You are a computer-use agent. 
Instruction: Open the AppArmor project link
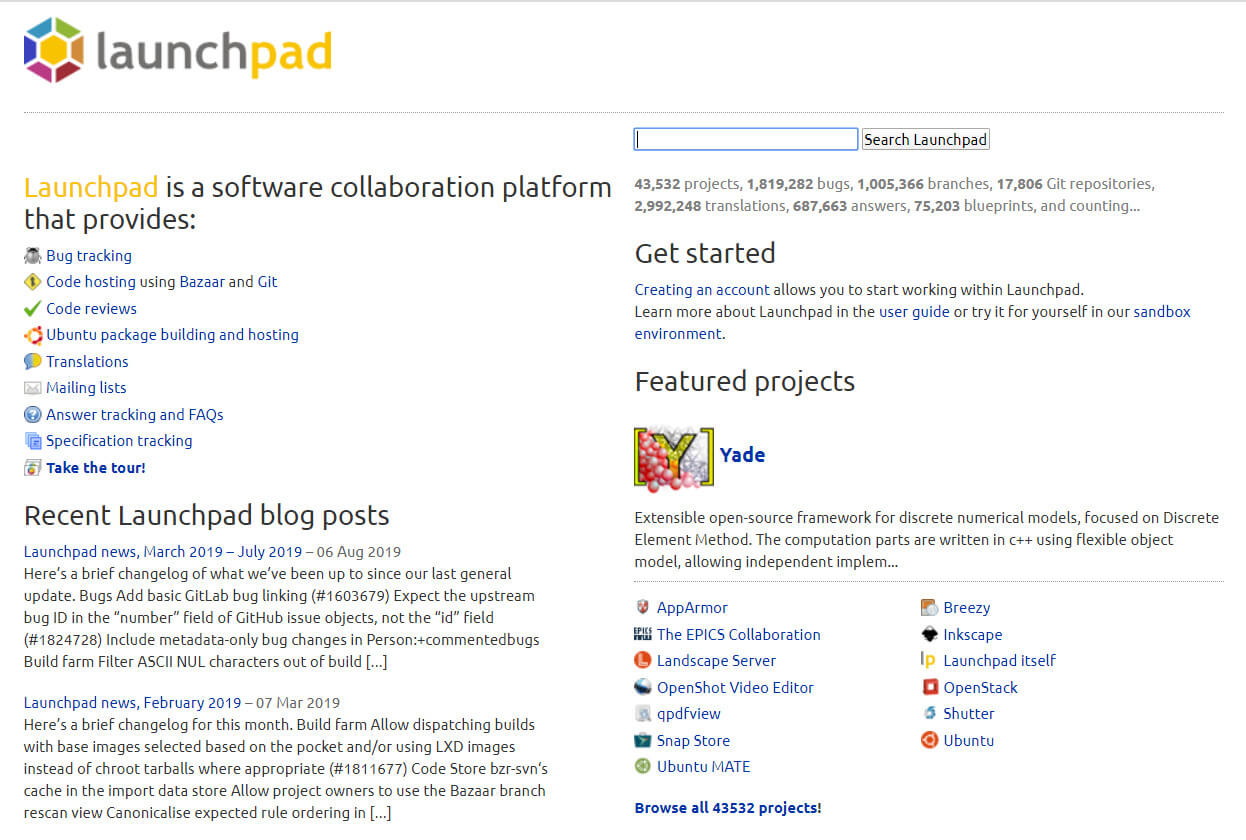(x=692, y=608)
